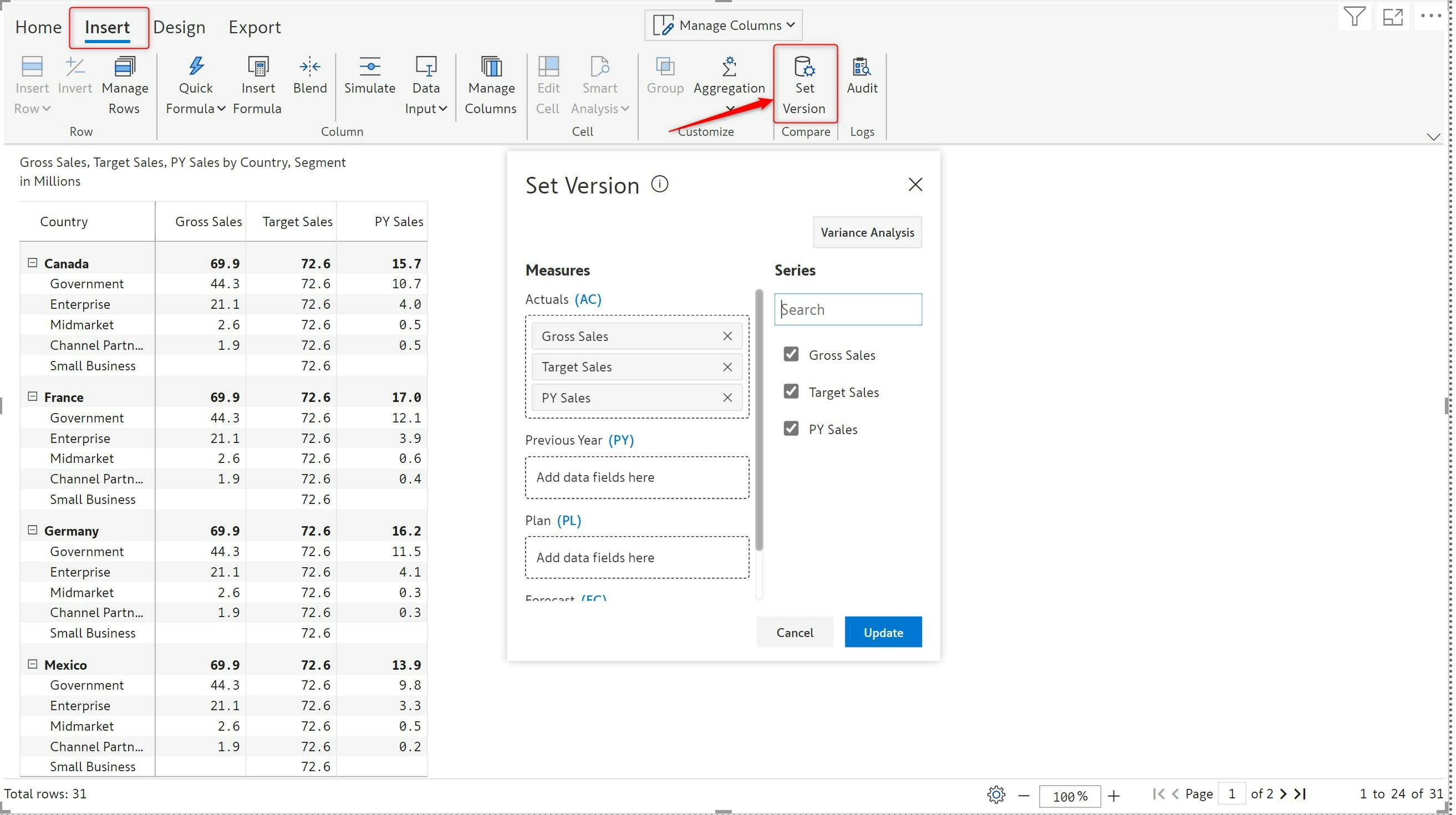Open the Manage Columns dropdown at top
Viewport: 1456px width, 815px height.
tap(724, 25)
